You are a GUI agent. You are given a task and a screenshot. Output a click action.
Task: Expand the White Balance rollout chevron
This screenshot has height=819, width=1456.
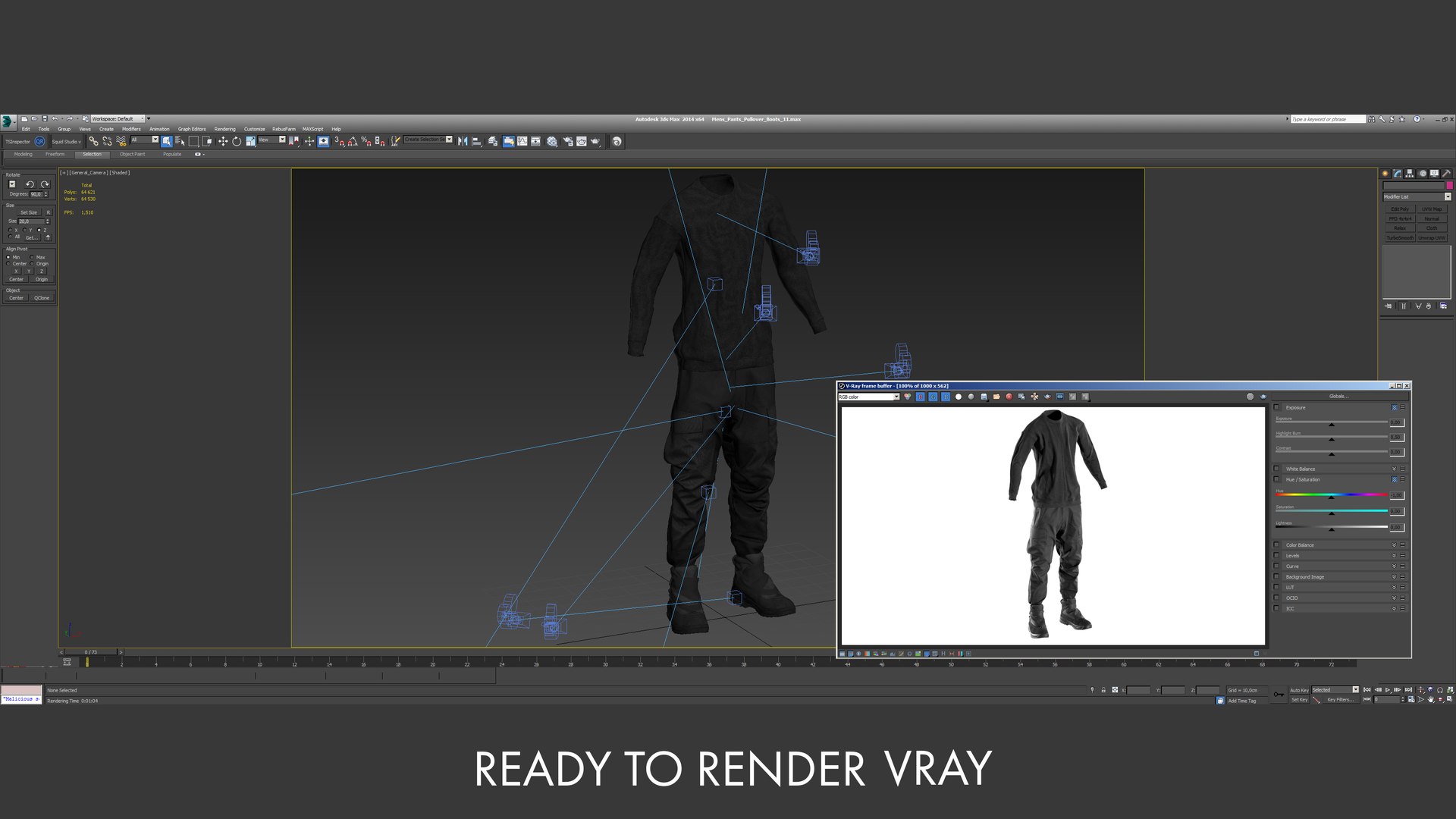point(1394,469)
